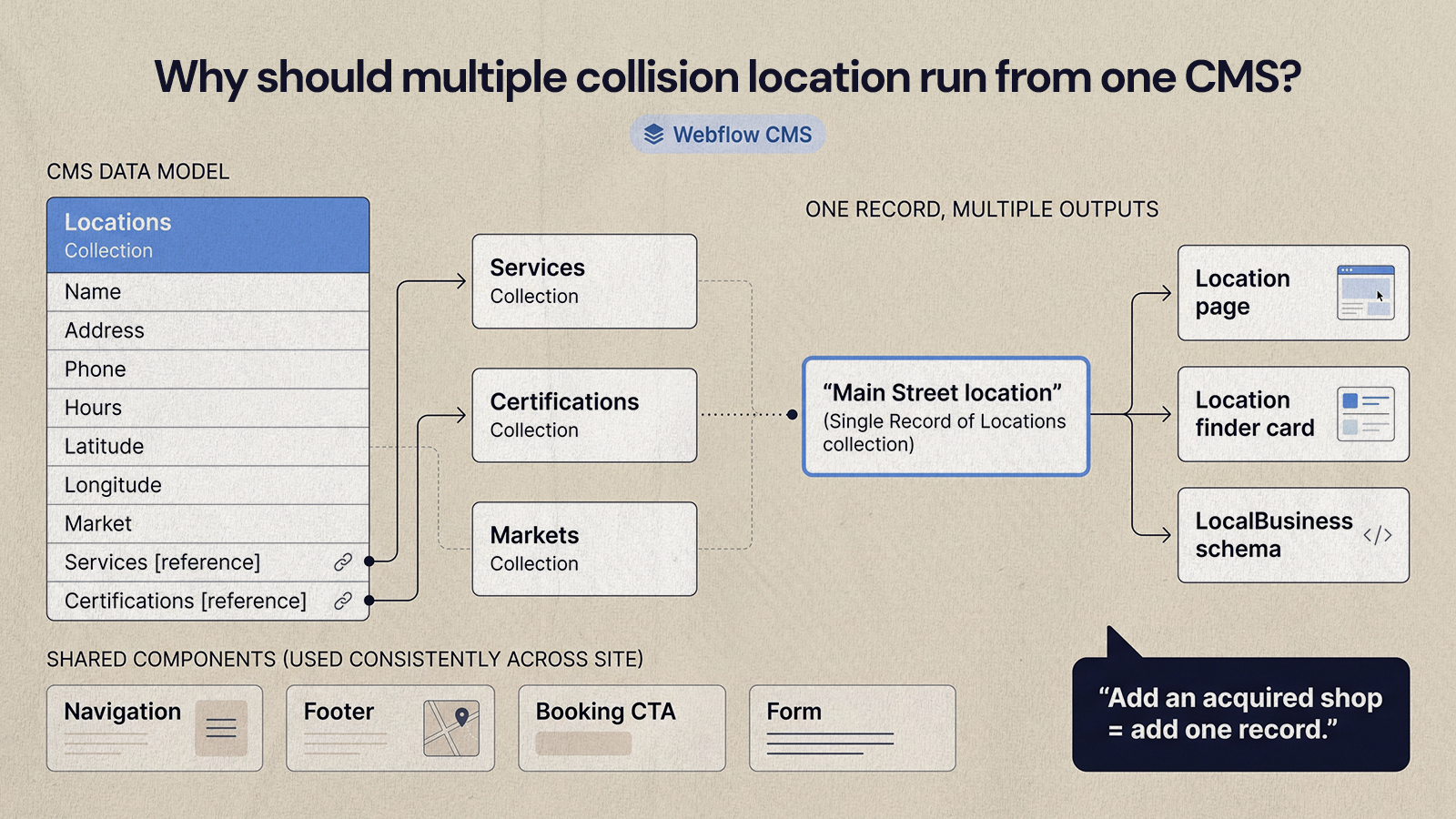The width and height of the screenshot is (1456, 819).
Task: Click the Webflow CMS layers icon
Action: coord(653,135)
